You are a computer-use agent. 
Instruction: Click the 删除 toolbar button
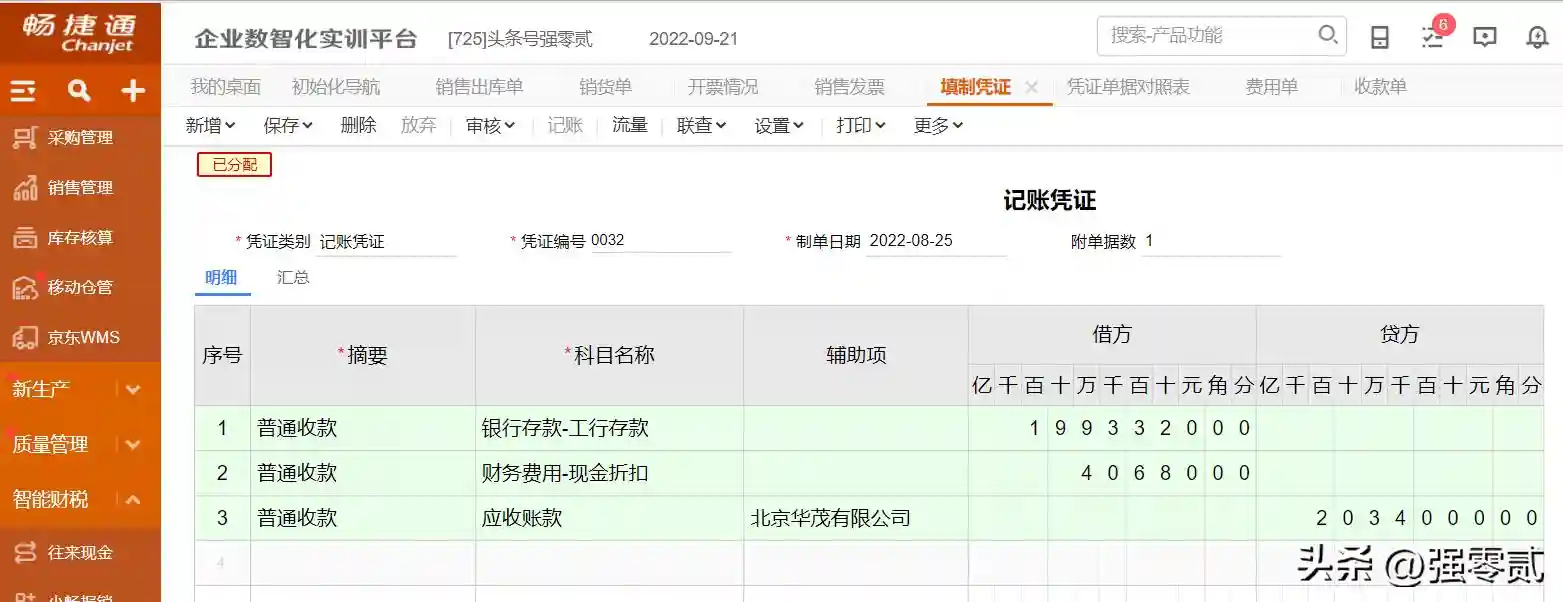(358, 125)
